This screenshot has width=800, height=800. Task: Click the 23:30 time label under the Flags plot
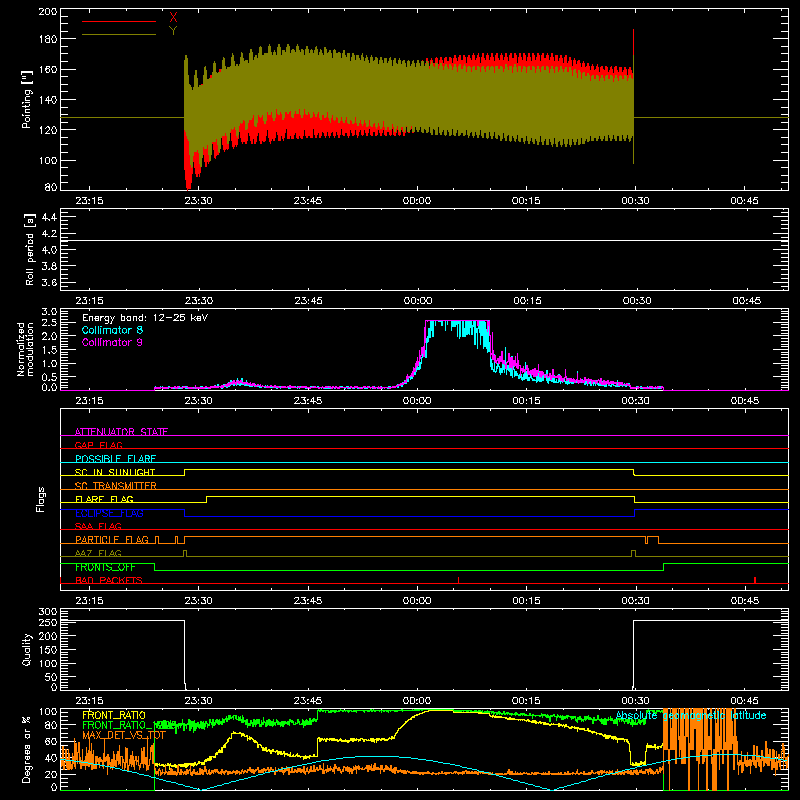tap(198, 601)
